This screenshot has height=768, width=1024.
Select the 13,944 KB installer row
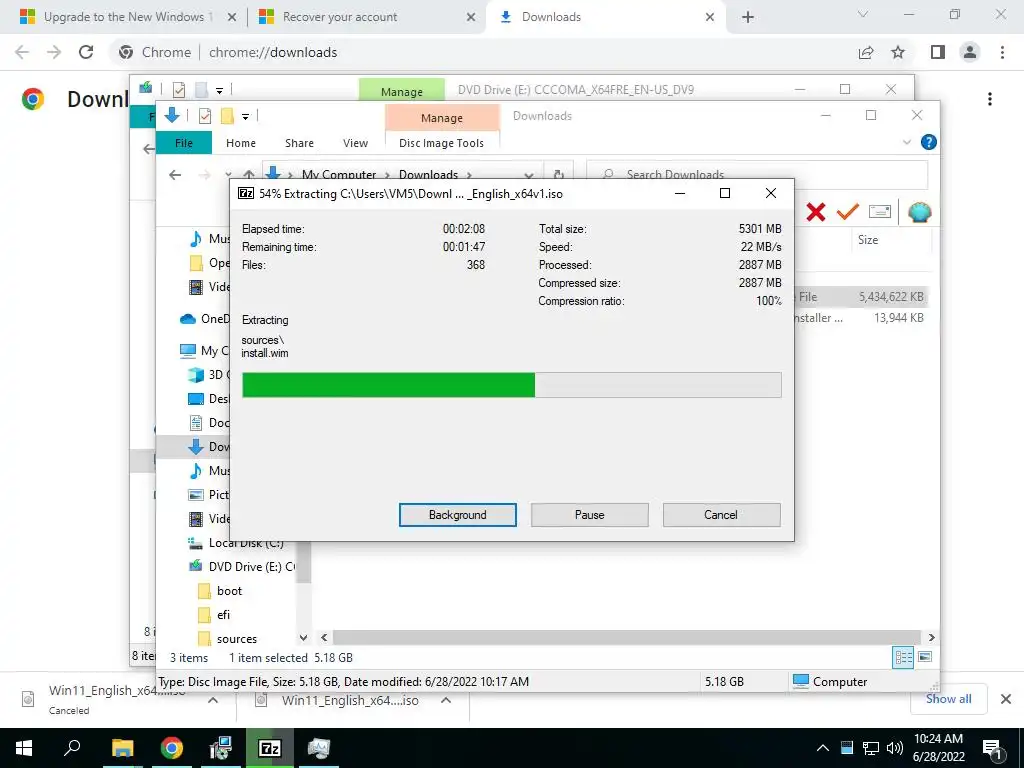click(860, 318)
